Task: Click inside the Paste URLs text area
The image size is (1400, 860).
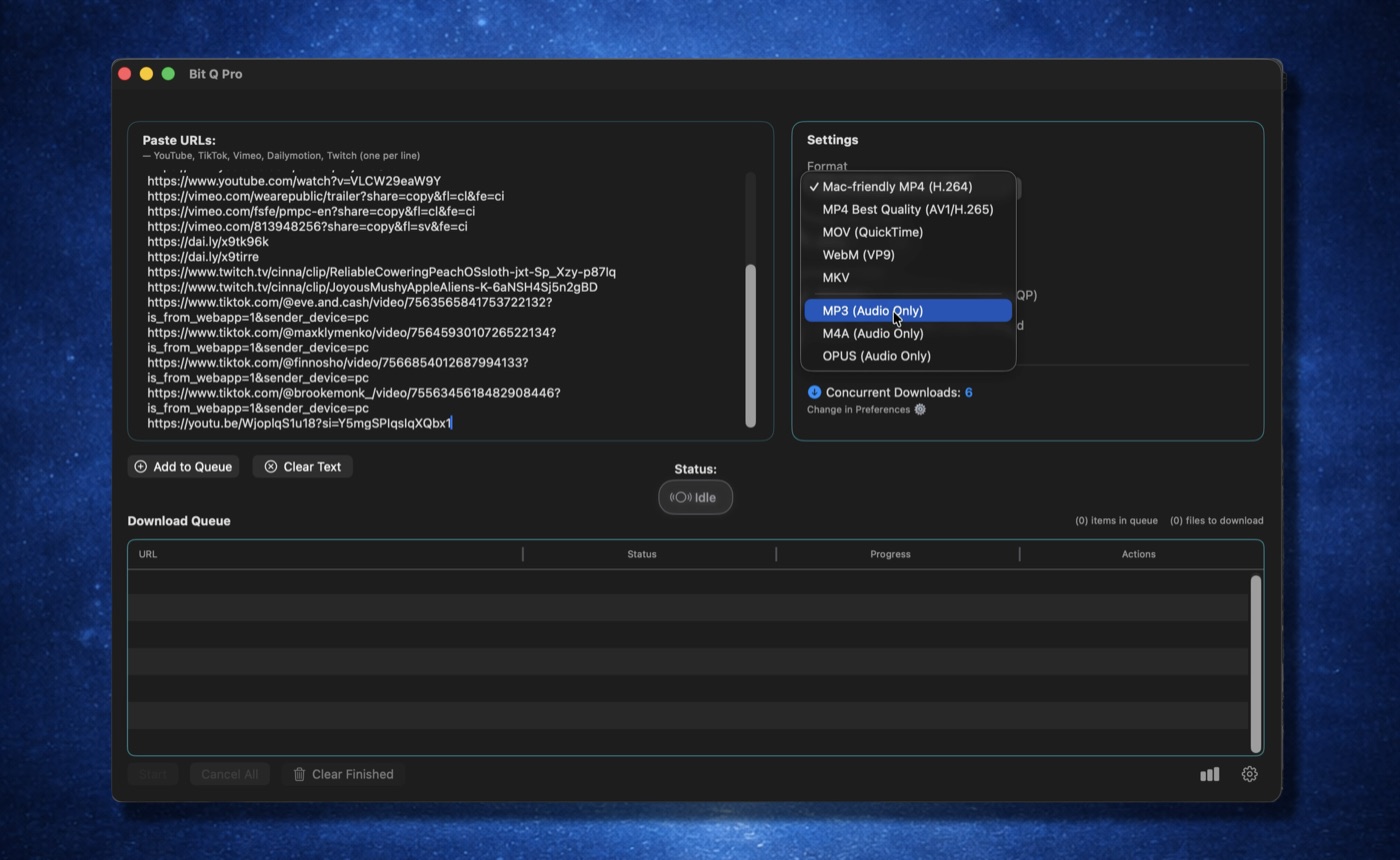Action: tap(445, 301)
